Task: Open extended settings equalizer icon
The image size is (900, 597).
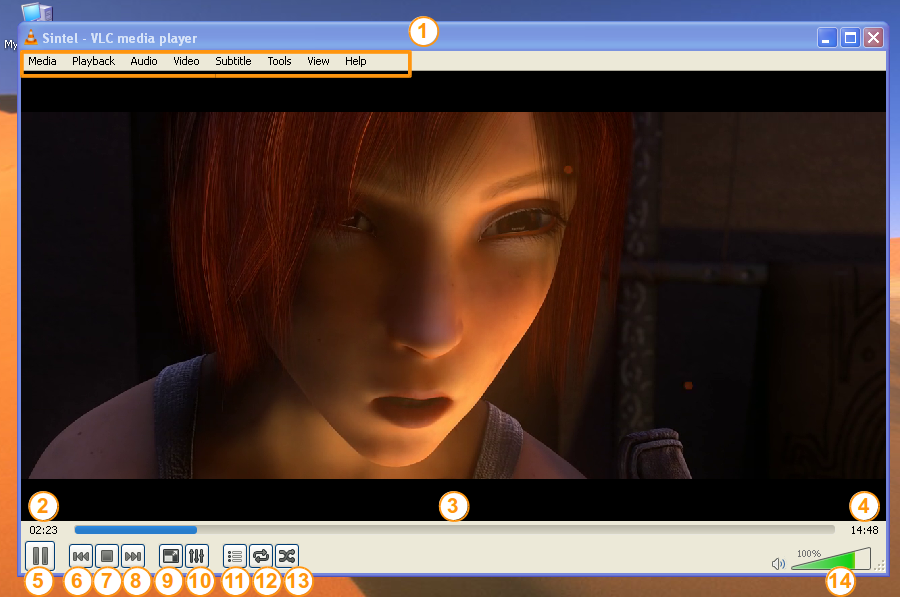Action: coord(196,556)
